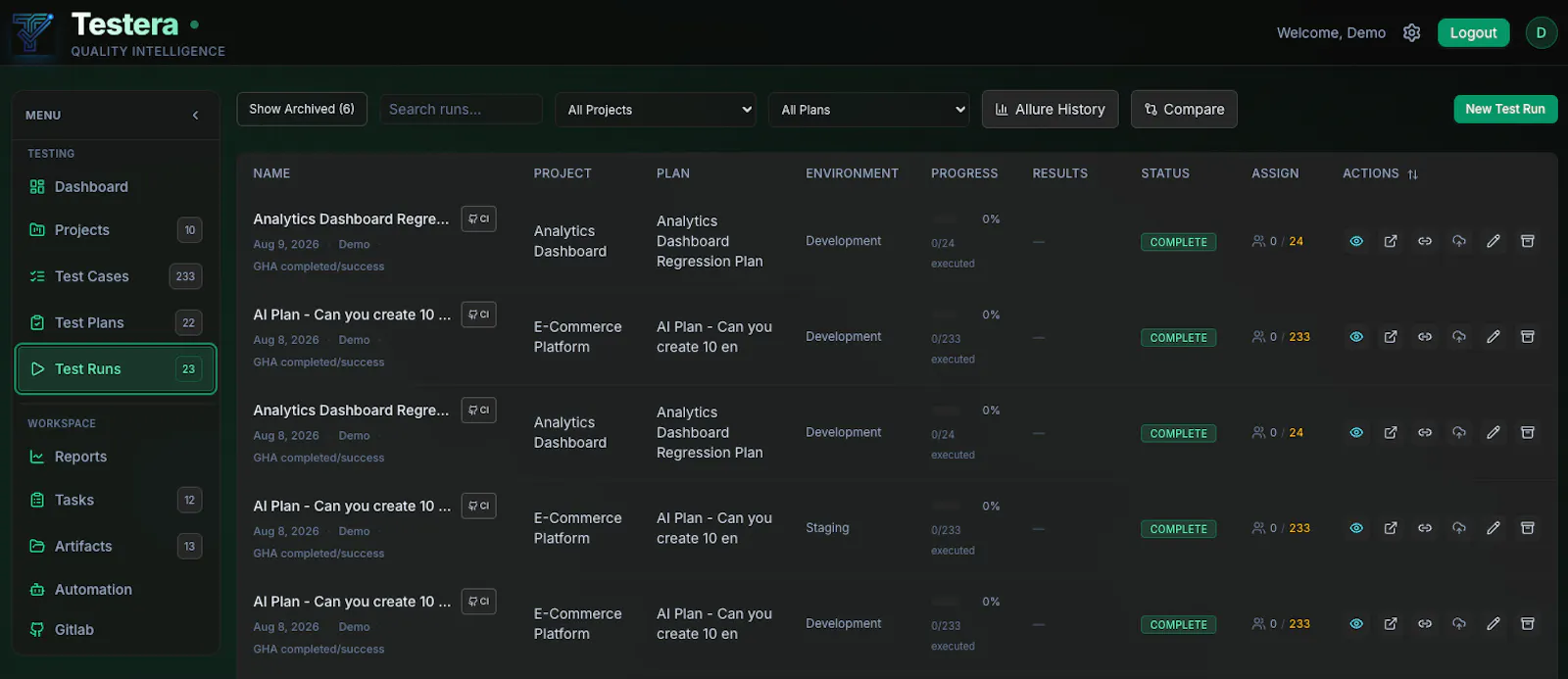The image size is (1568, 679).
Task: Edit the Staging environment run
Action: coord(1494,528)
